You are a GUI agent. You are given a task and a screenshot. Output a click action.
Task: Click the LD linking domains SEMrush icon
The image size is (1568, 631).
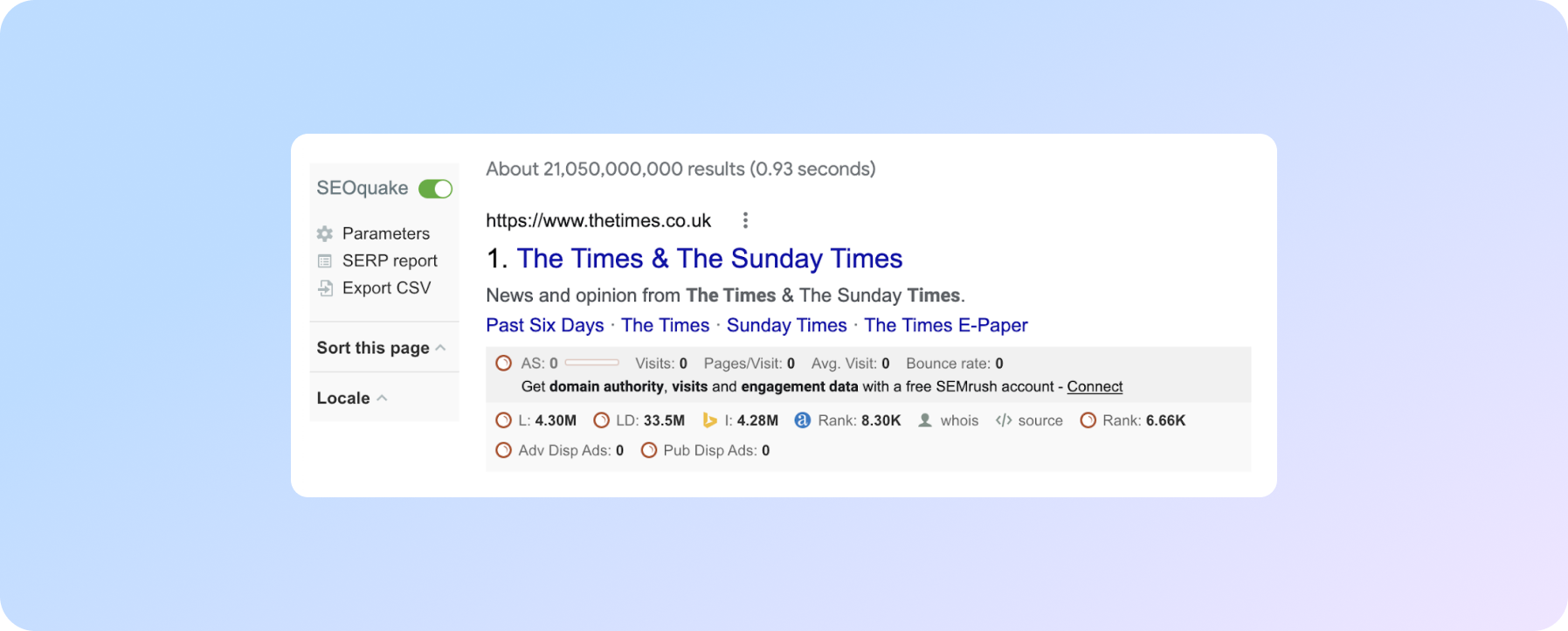tap(601, 420)
